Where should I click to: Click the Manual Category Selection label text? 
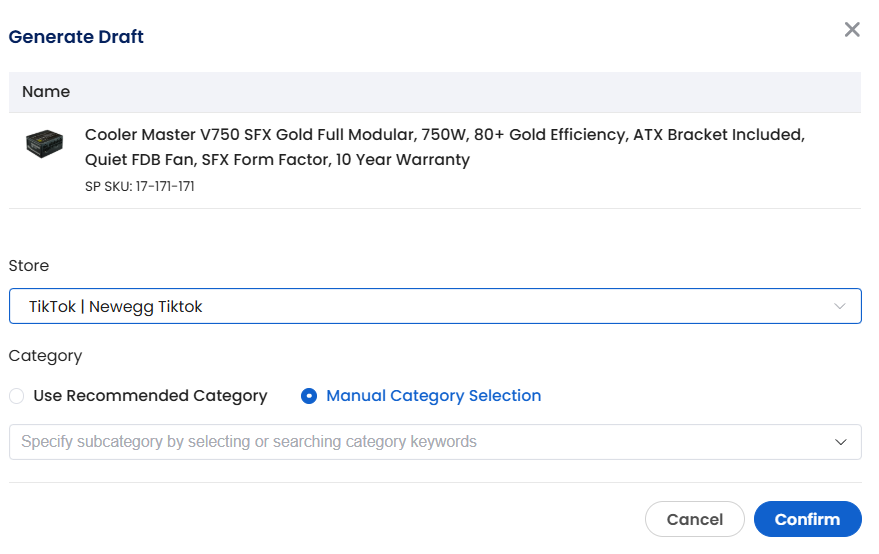tap(433, 396)
